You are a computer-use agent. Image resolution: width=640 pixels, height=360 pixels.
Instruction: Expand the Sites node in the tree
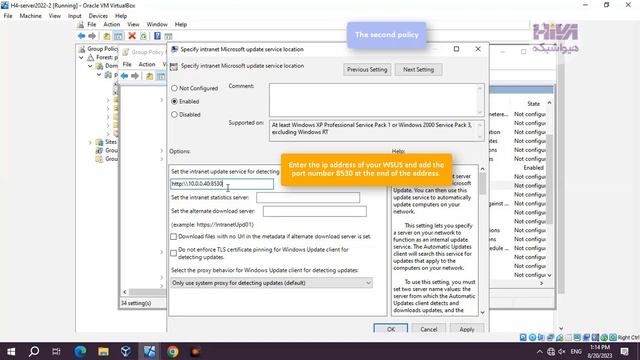pyautogui.click(x=90, y=142)
